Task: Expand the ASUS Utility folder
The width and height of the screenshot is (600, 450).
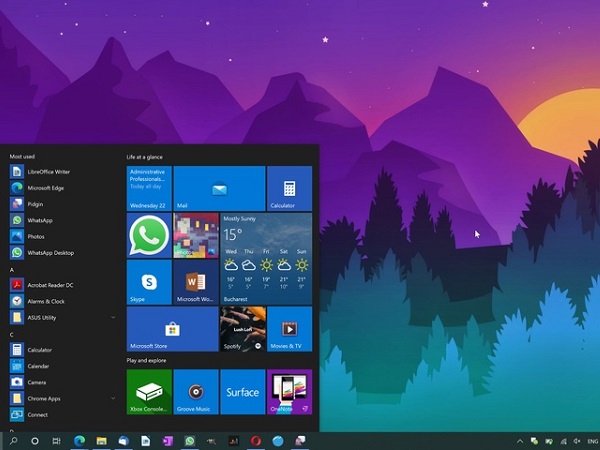Action: pyautogui.click(x=61, y=317)
